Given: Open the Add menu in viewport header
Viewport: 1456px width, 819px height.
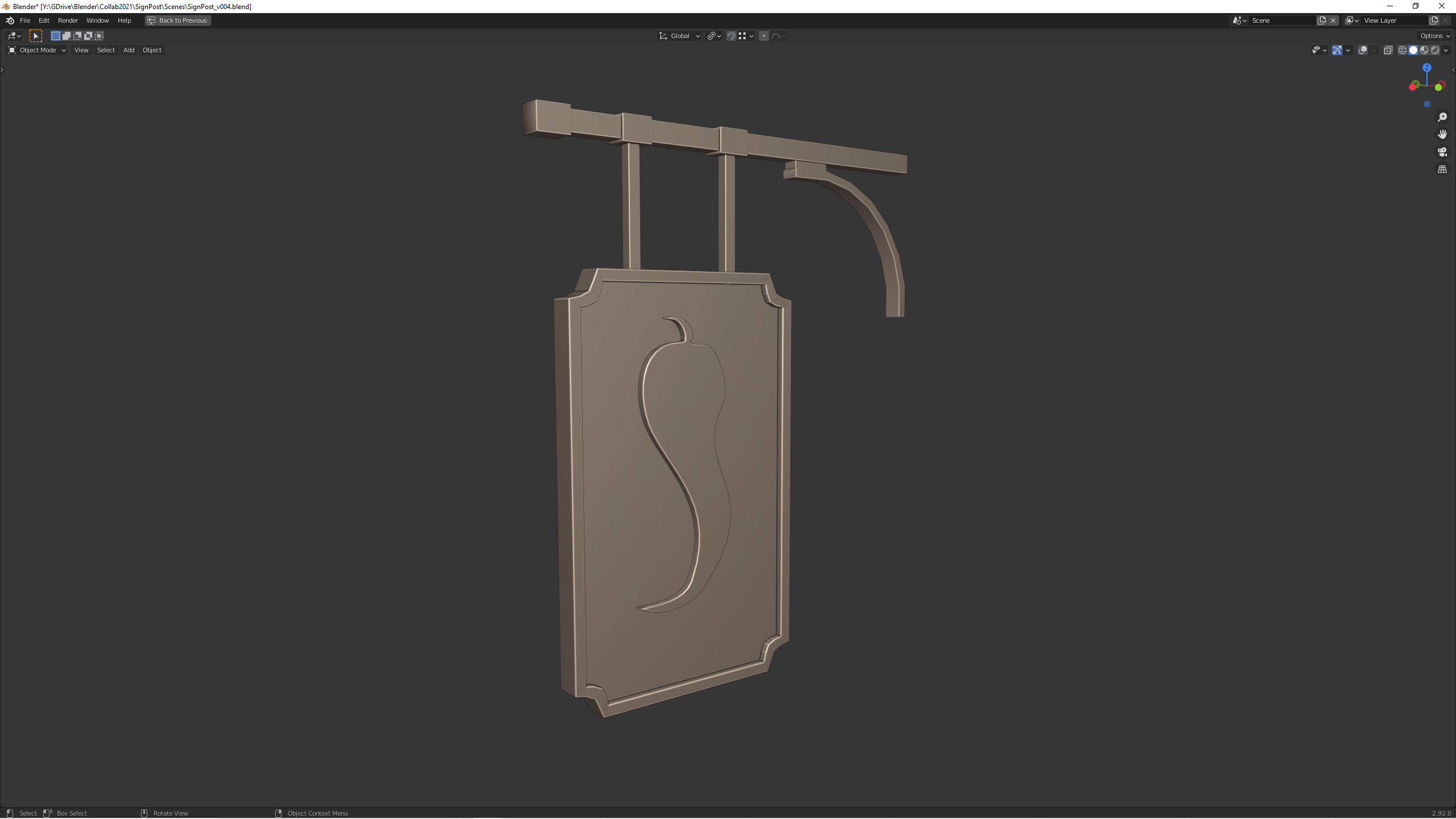Looking at the screenshot, I should coord(129,50).
